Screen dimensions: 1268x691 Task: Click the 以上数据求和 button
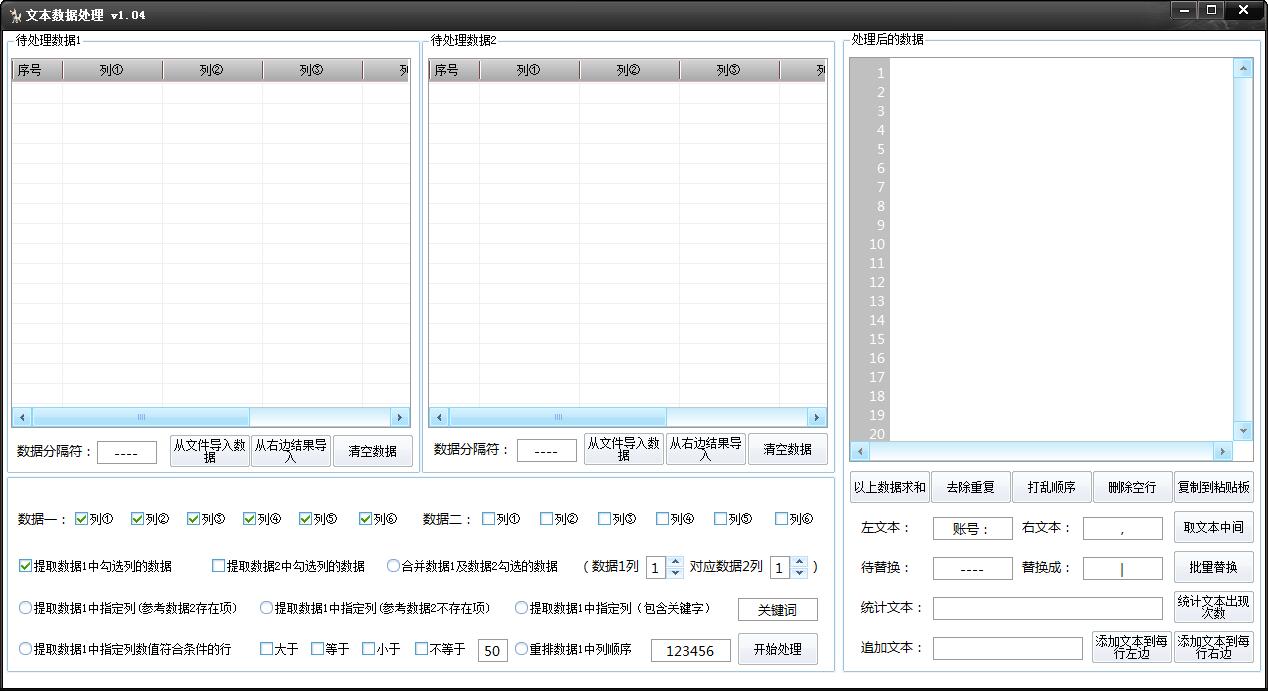pos(890,487)
